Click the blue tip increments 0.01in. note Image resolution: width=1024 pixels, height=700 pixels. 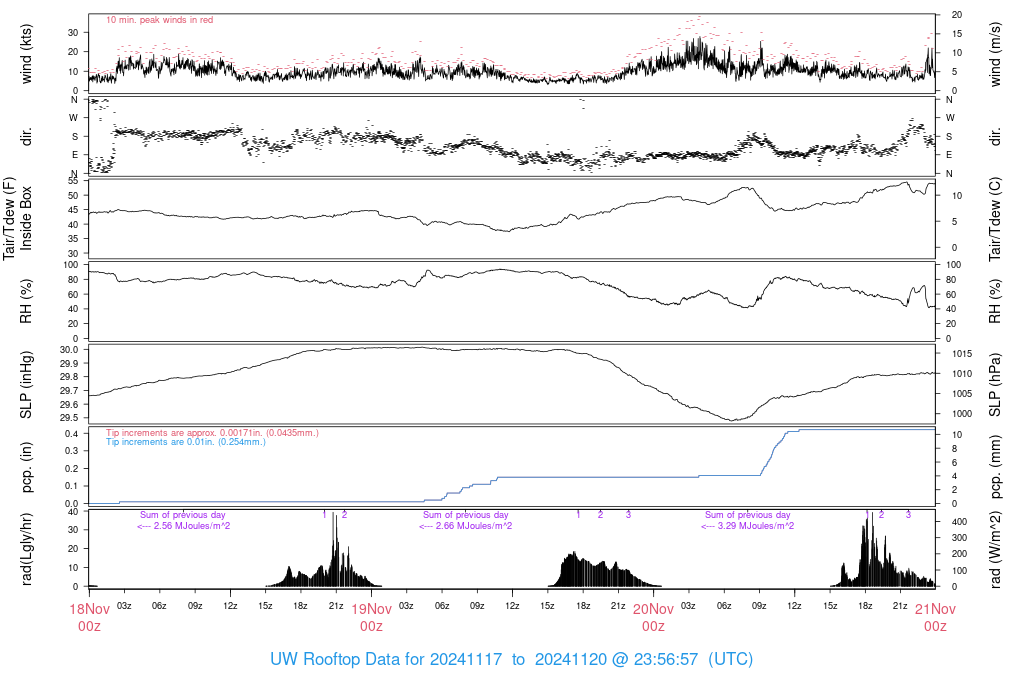[186, 442]
